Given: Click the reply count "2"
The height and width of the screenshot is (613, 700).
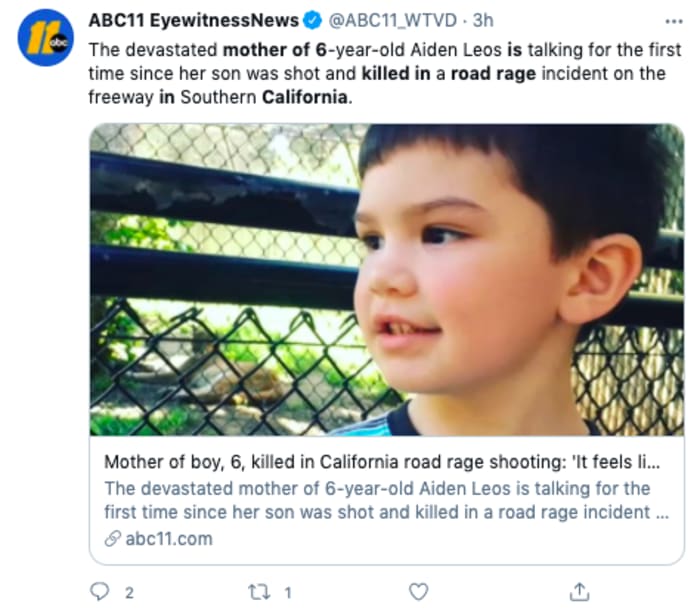Looking at the screenshot, I should (x=129, y=592).
